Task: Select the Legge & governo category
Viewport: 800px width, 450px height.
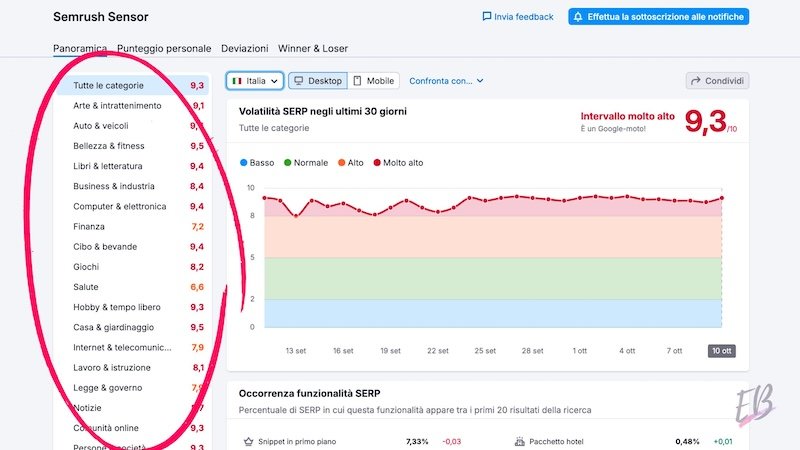Action: coord(133,388)
